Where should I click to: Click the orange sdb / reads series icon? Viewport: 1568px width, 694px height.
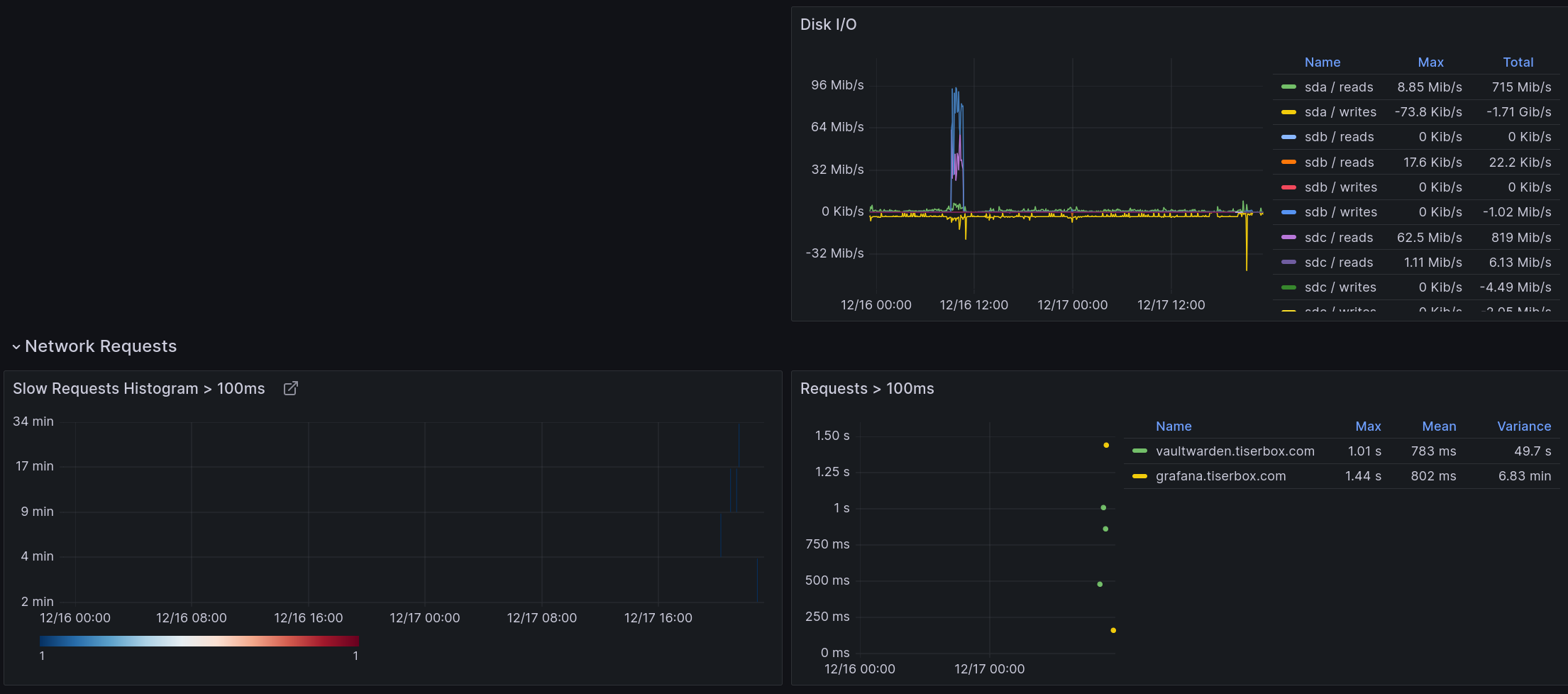tap(1289, 162)
